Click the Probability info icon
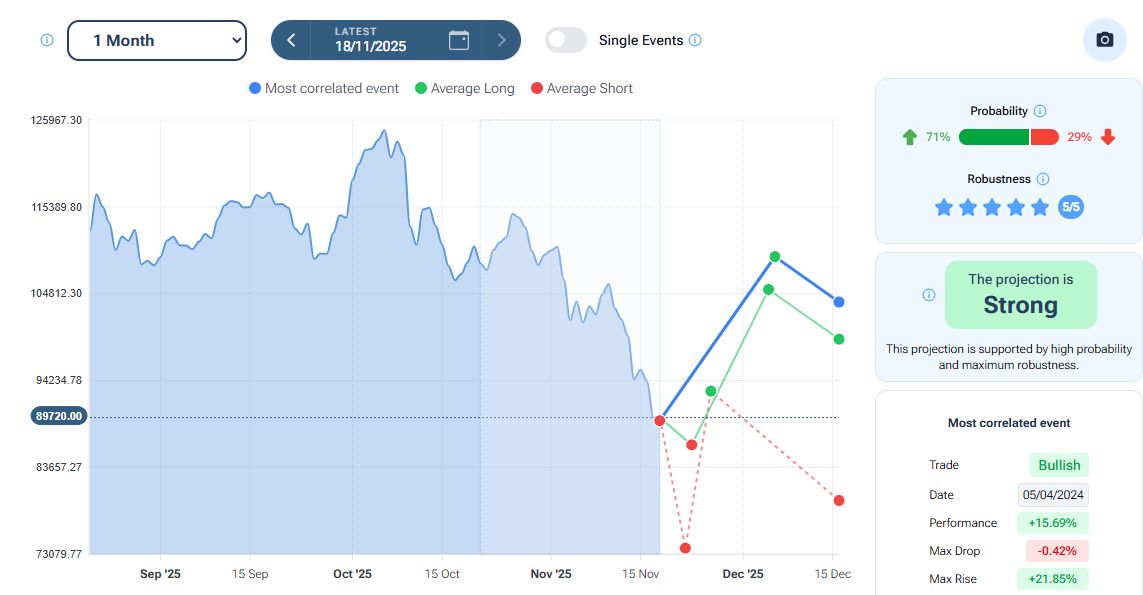 (x=1040, y=111)
